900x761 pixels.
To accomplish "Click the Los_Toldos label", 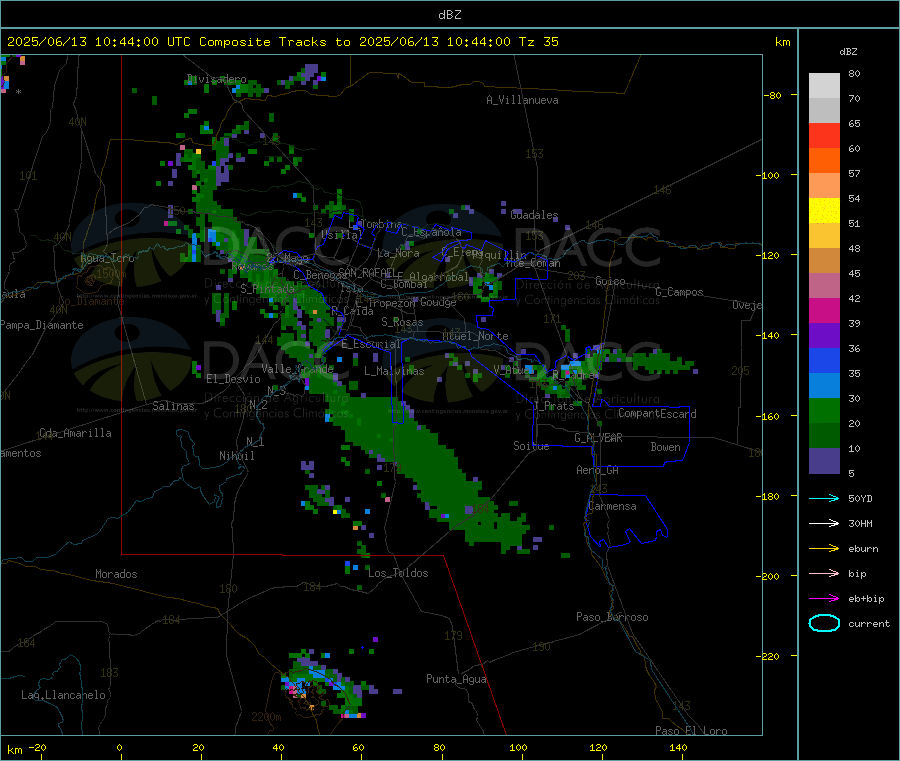I will (398, 573).
